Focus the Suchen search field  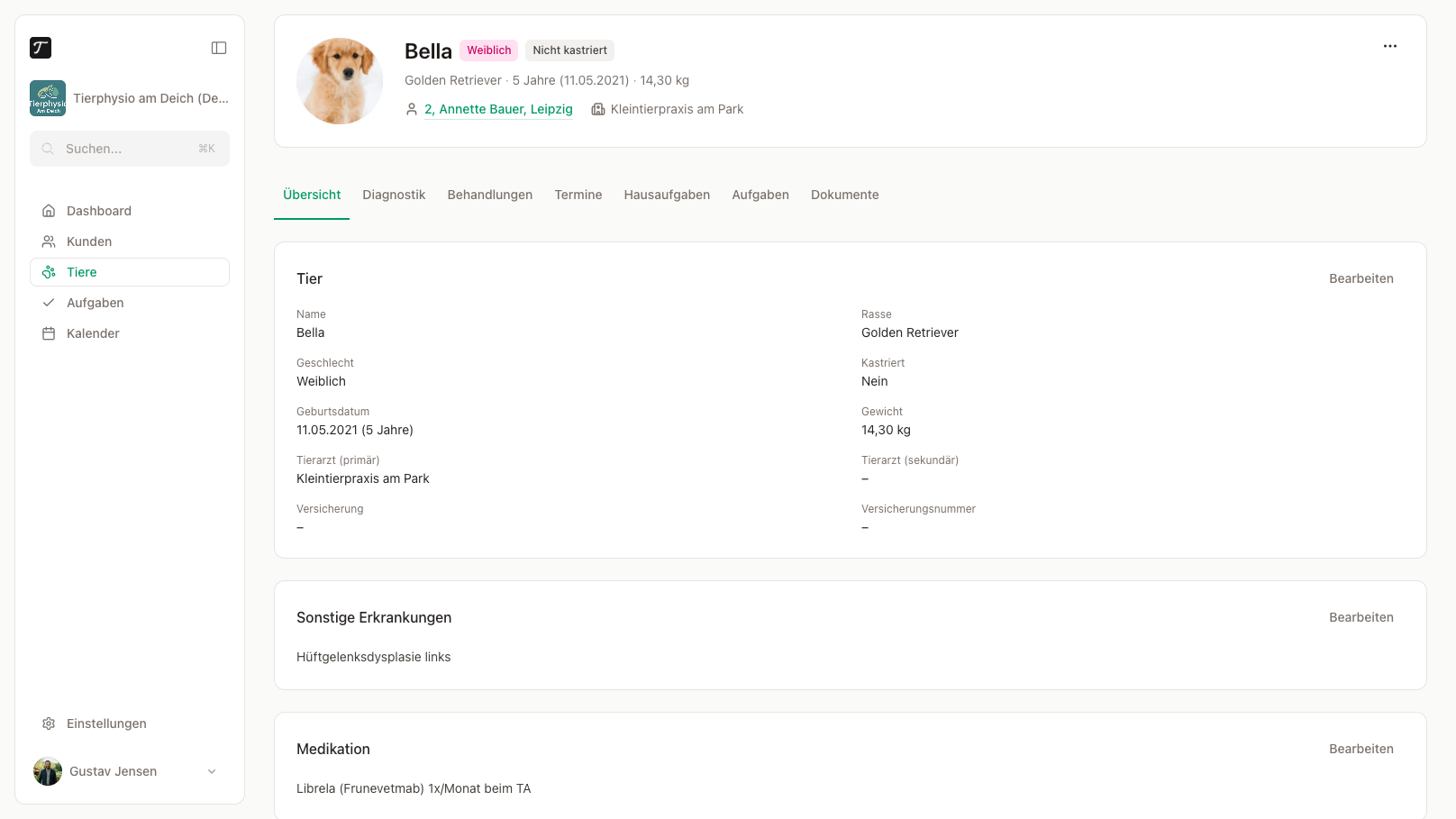[x=130, y=149]
